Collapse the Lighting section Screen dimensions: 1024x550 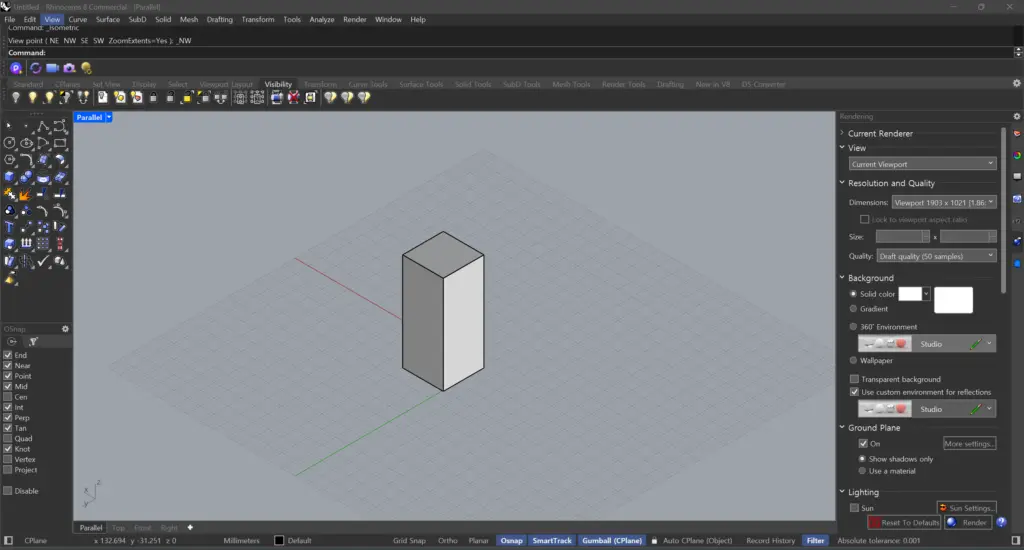coord(842,492)
